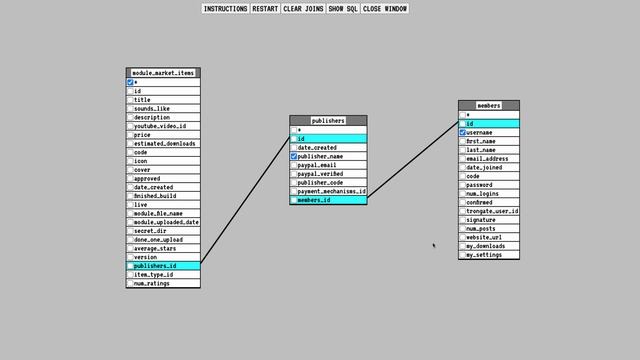Click the youtube_video_id field row

[x=163, y=126]
